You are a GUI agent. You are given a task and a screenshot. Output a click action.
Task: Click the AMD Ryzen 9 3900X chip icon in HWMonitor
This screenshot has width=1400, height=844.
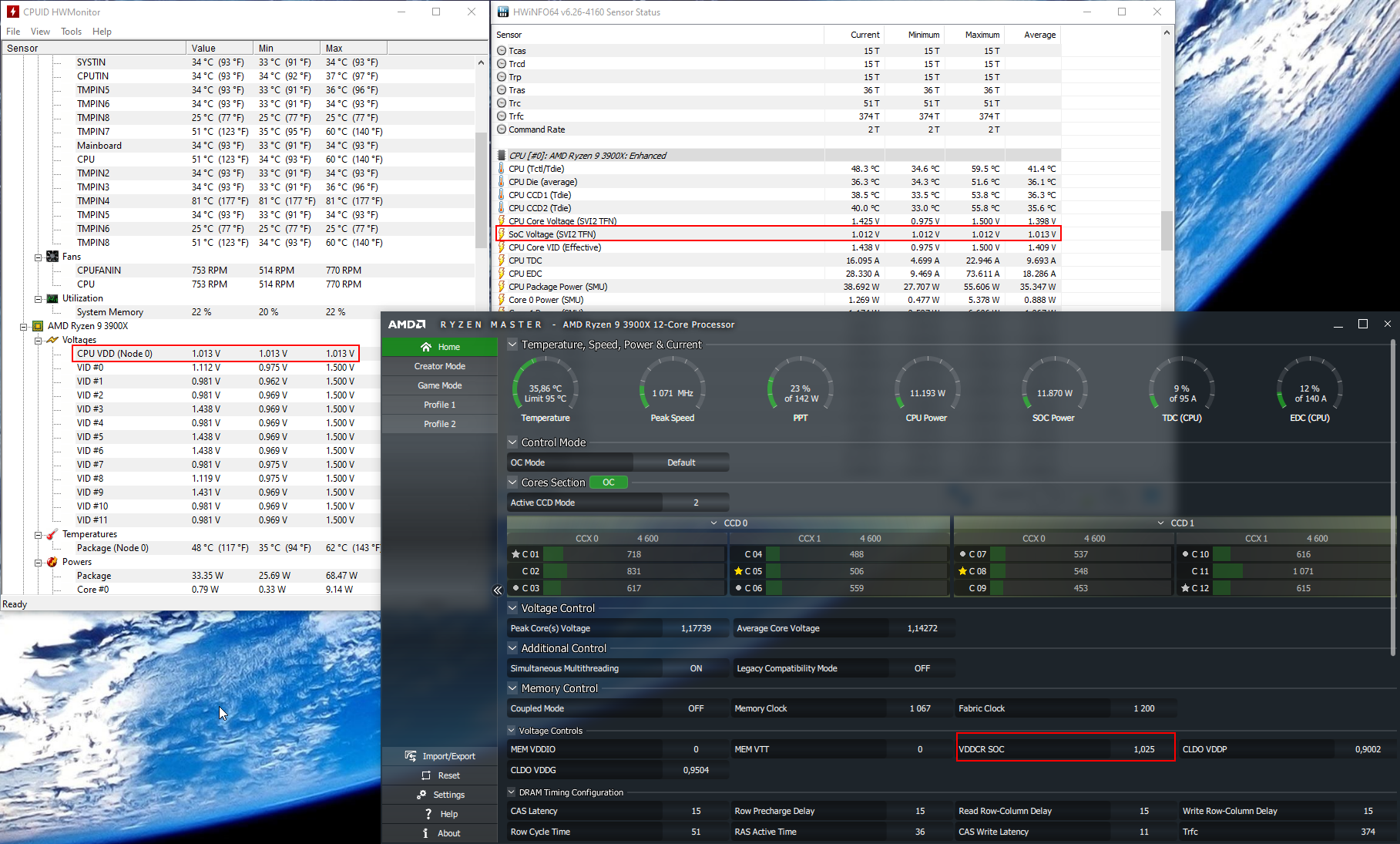pos(38,326)
